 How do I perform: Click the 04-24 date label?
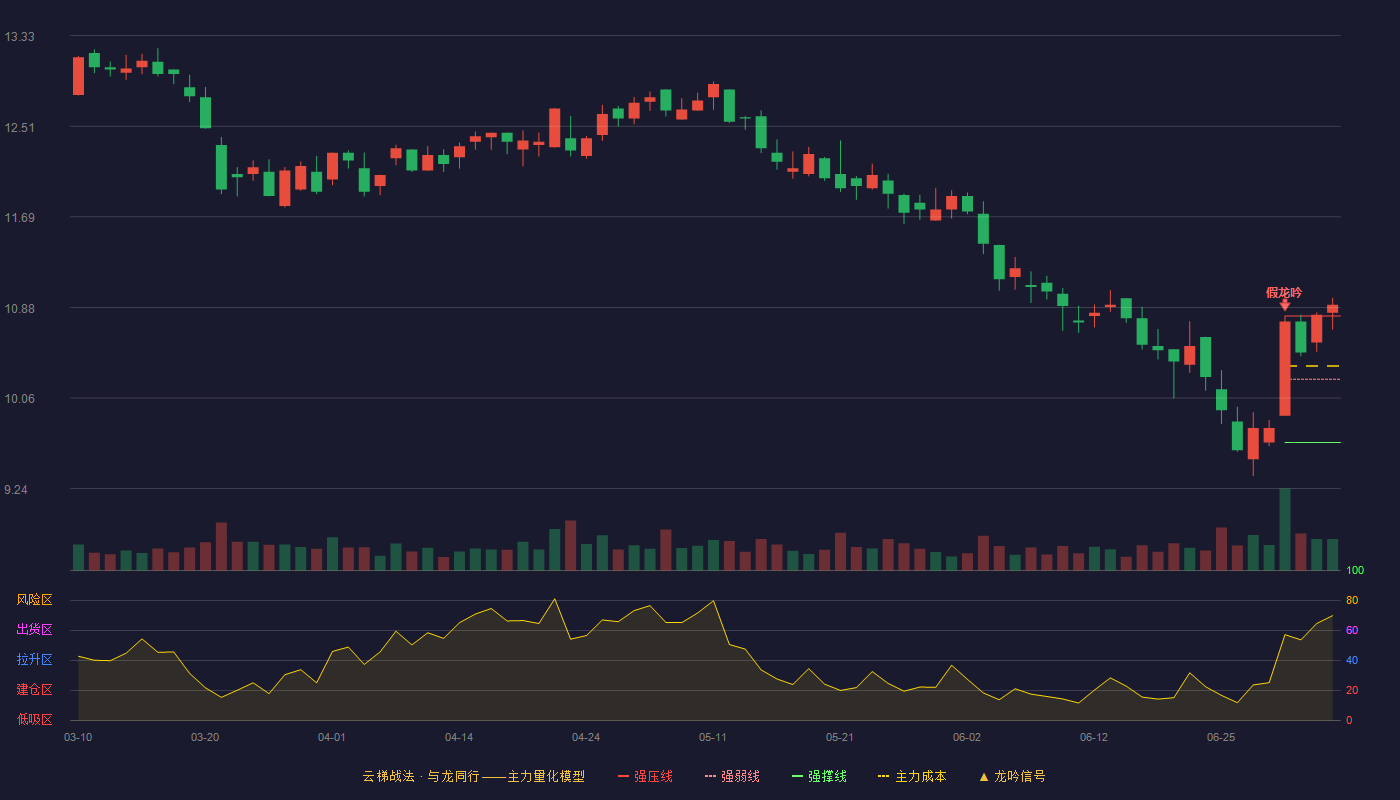click(586, 737)
